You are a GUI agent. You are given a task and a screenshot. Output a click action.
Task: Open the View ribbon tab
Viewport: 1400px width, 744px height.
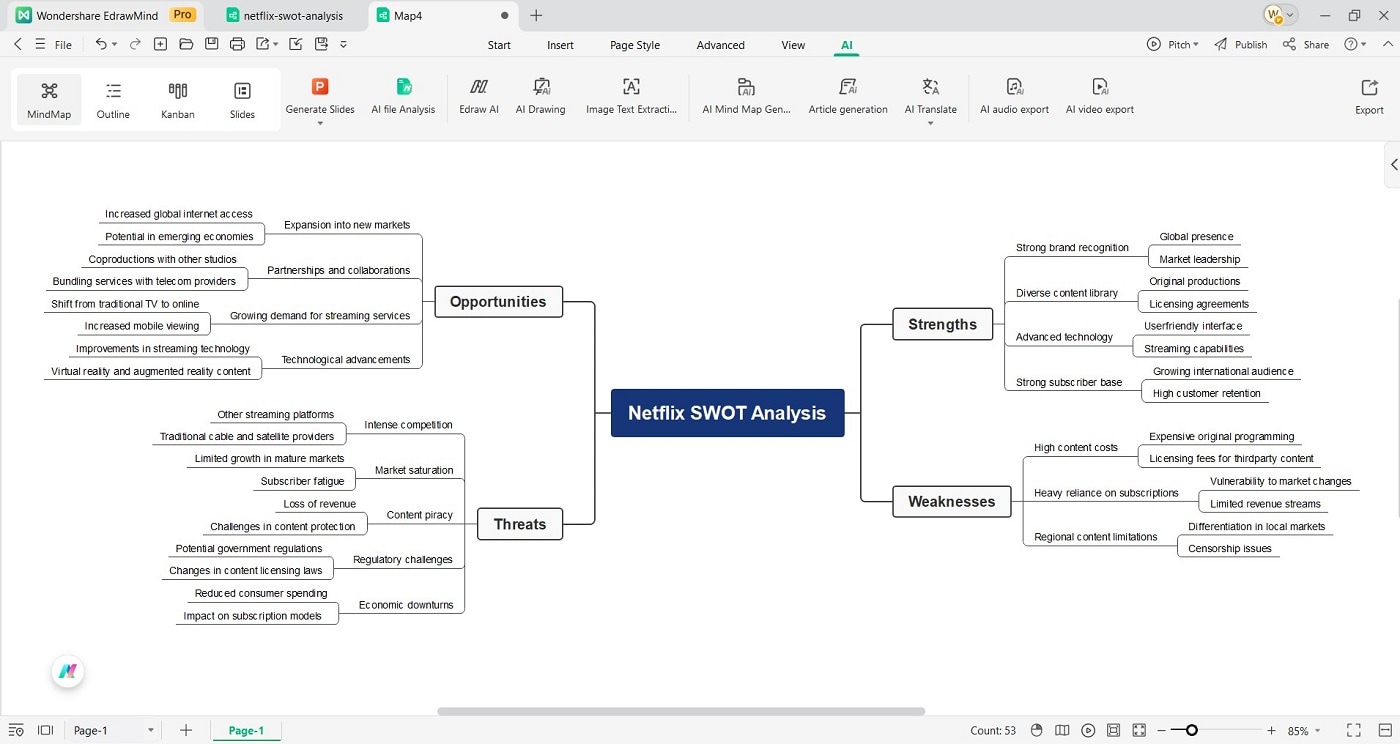pyautogui.click(x=793, y=45)
